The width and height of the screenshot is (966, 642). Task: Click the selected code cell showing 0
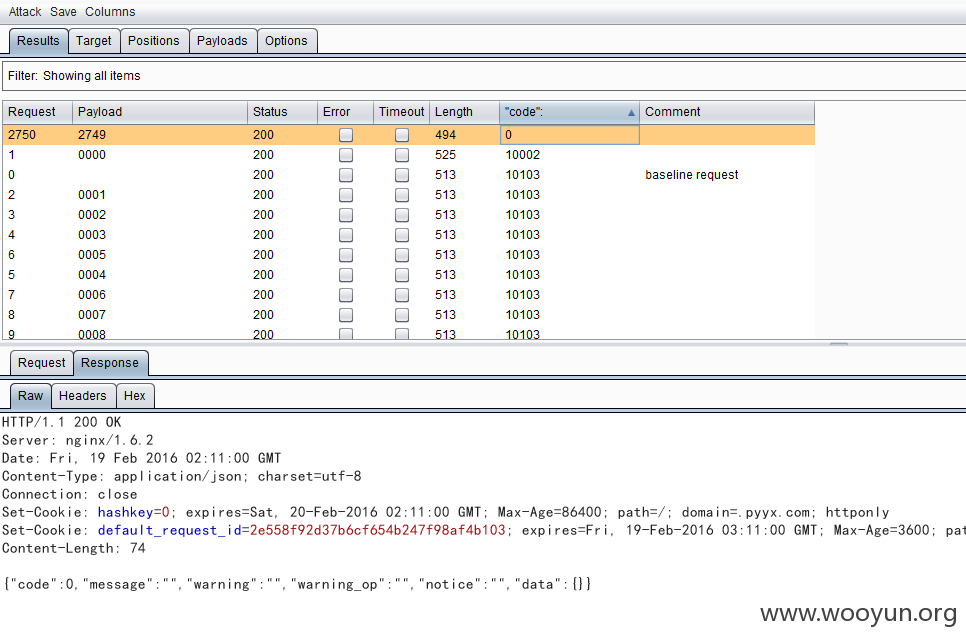(570, 135)
